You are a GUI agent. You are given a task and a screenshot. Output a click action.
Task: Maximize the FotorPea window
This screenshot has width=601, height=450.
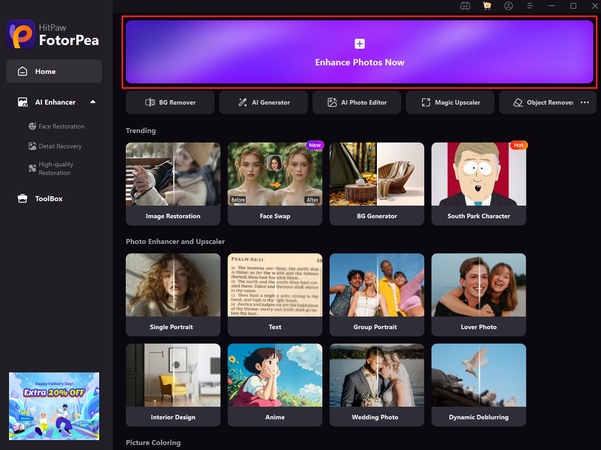click(x=573, y=6)
